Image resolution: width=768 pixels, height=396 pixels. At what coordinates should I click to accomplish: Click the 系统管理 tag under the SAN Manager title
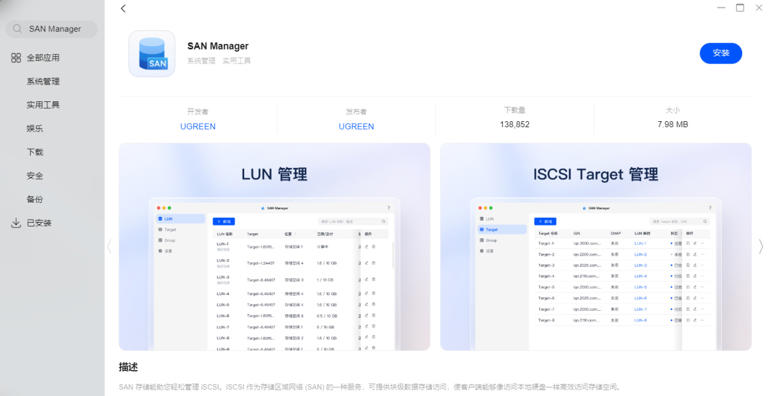201,61
